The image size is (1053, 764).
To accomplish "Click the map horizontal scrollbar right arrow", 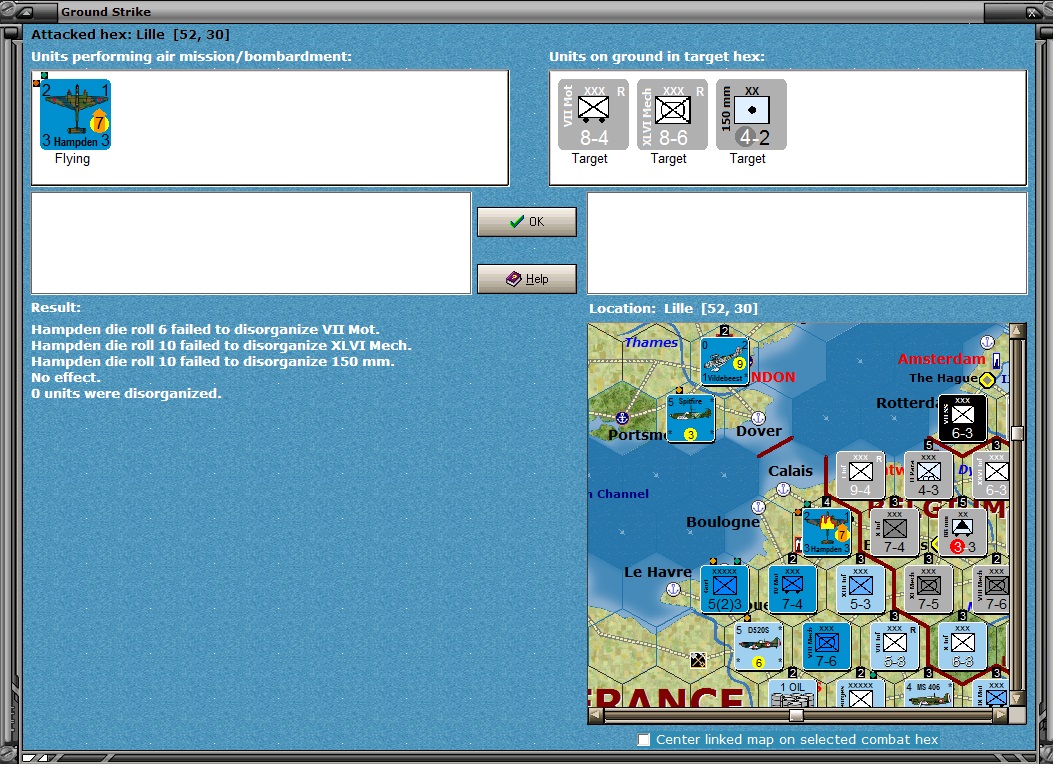I will click(1001, 716).
